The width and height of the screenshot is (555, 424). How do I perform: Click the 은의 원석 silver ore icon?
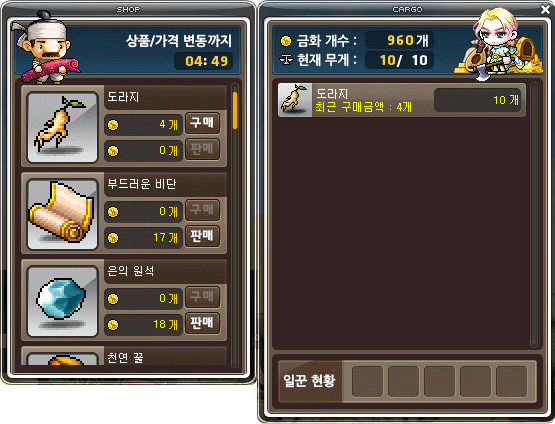[x=62, y=301]
